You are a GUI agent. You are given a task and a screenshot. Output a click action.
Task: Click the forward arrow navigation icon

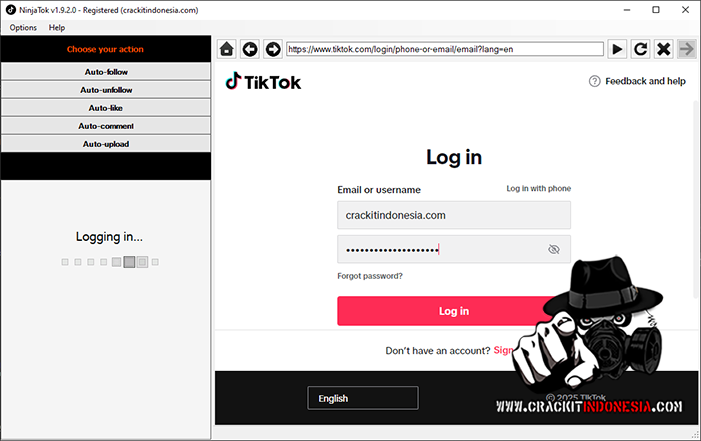coord(273,49)
